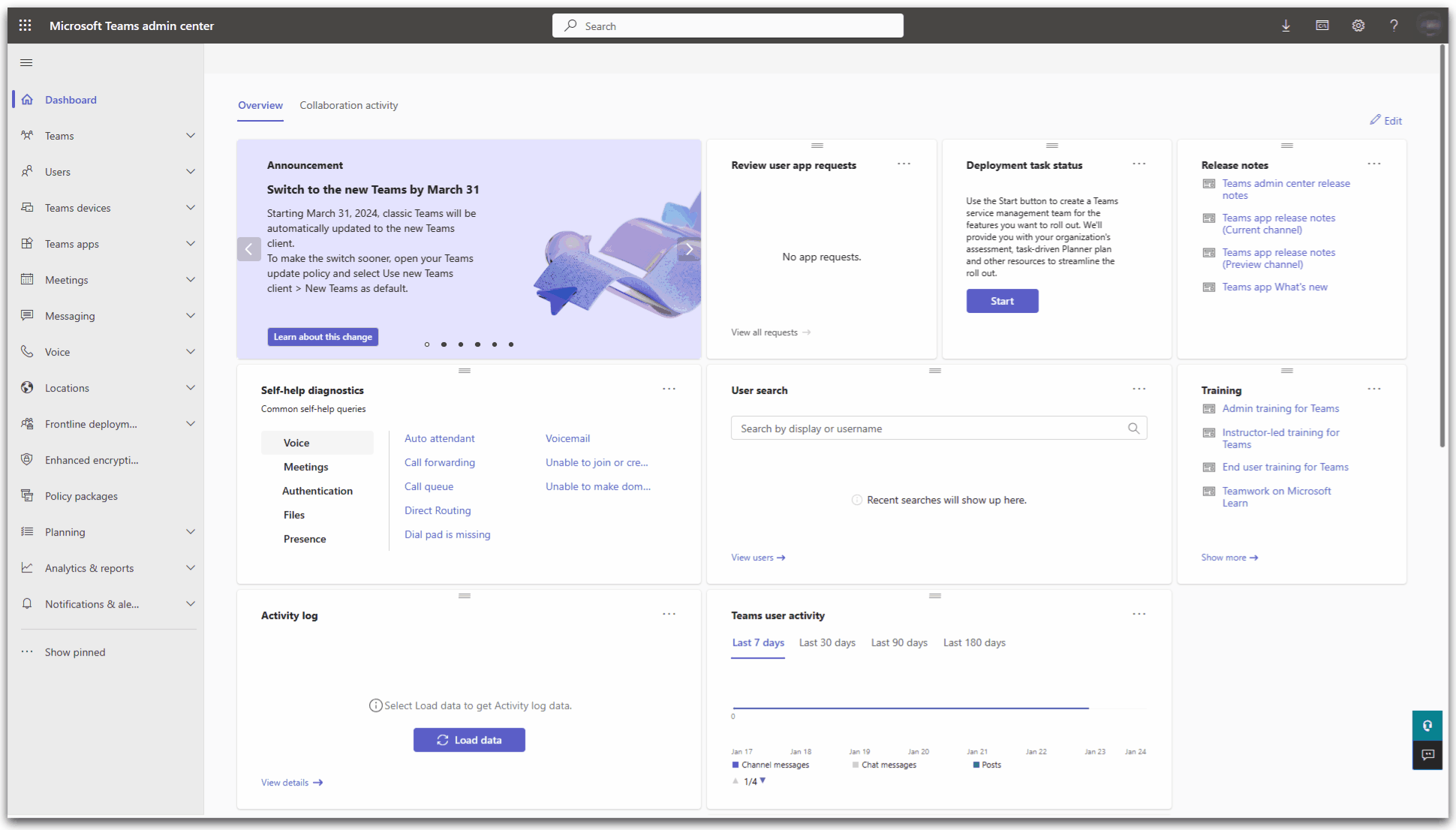Open the Auto attendant diagnostic link

point(440,439)
